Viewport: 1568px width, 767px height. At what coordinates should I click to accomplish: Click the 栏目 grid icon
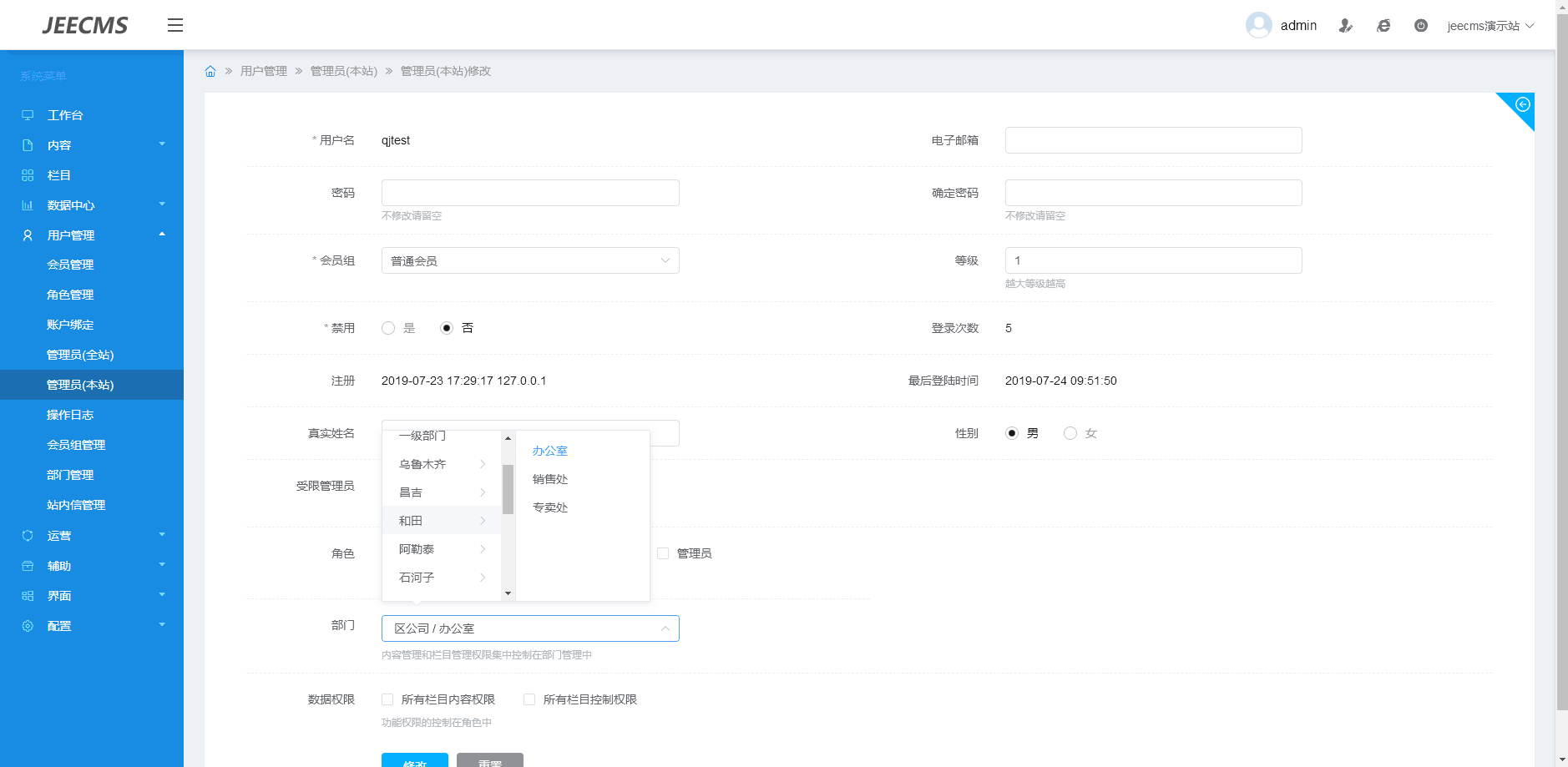pyautogui.click(x=28, y=175)
